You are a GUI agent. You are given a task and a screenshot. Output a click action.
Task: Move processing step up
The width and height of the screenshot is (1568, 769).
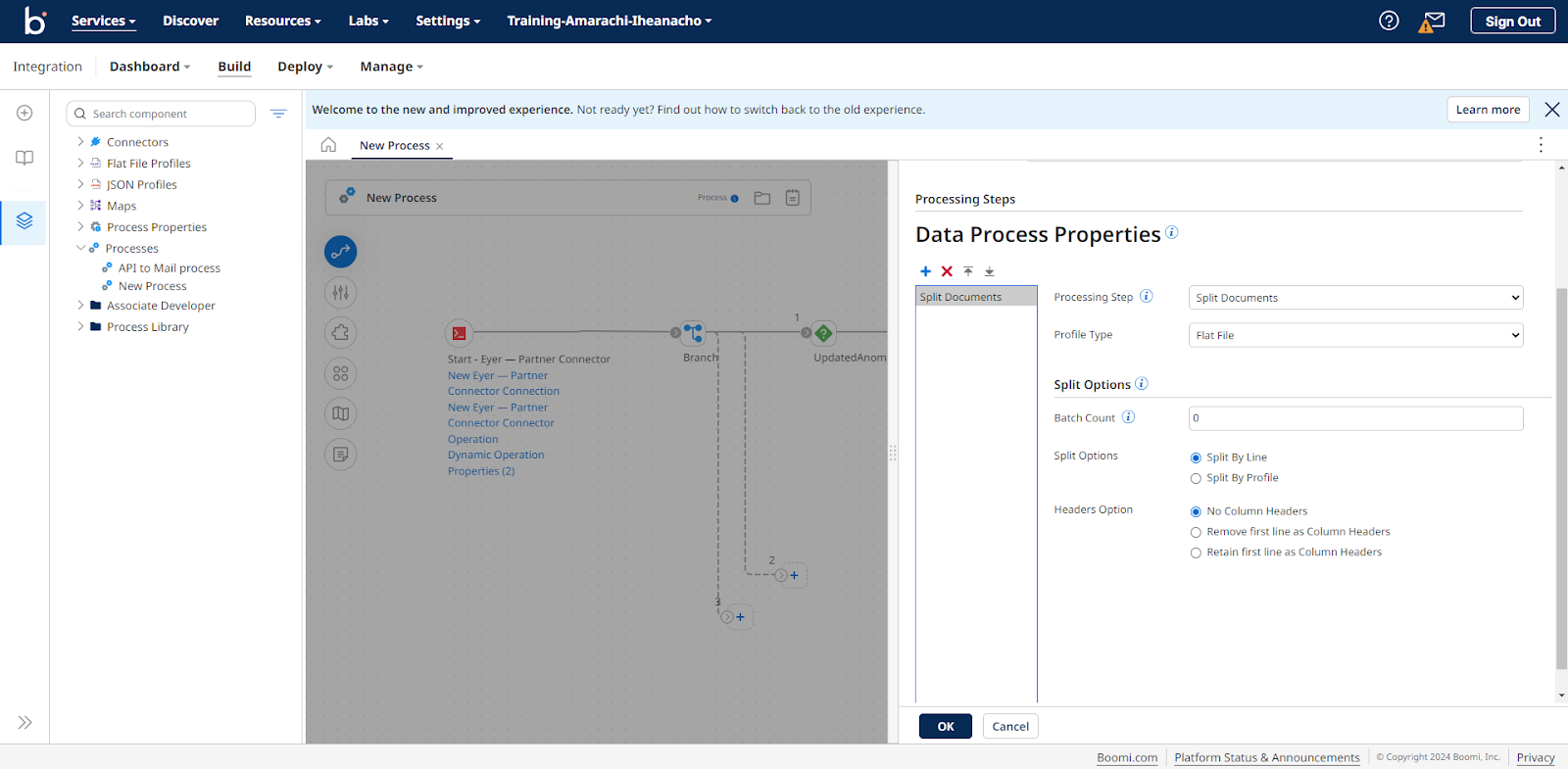tap(968, 271)
